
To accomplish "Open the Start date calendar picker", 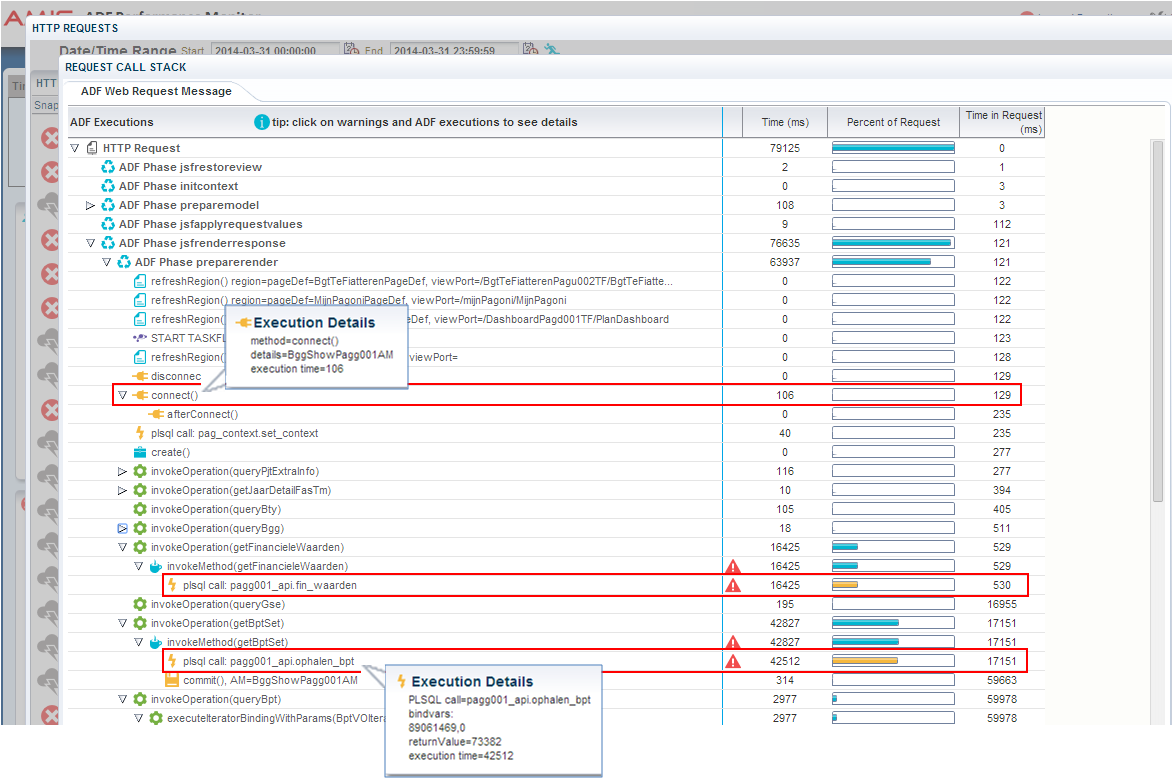I will (x=350, y=47).
